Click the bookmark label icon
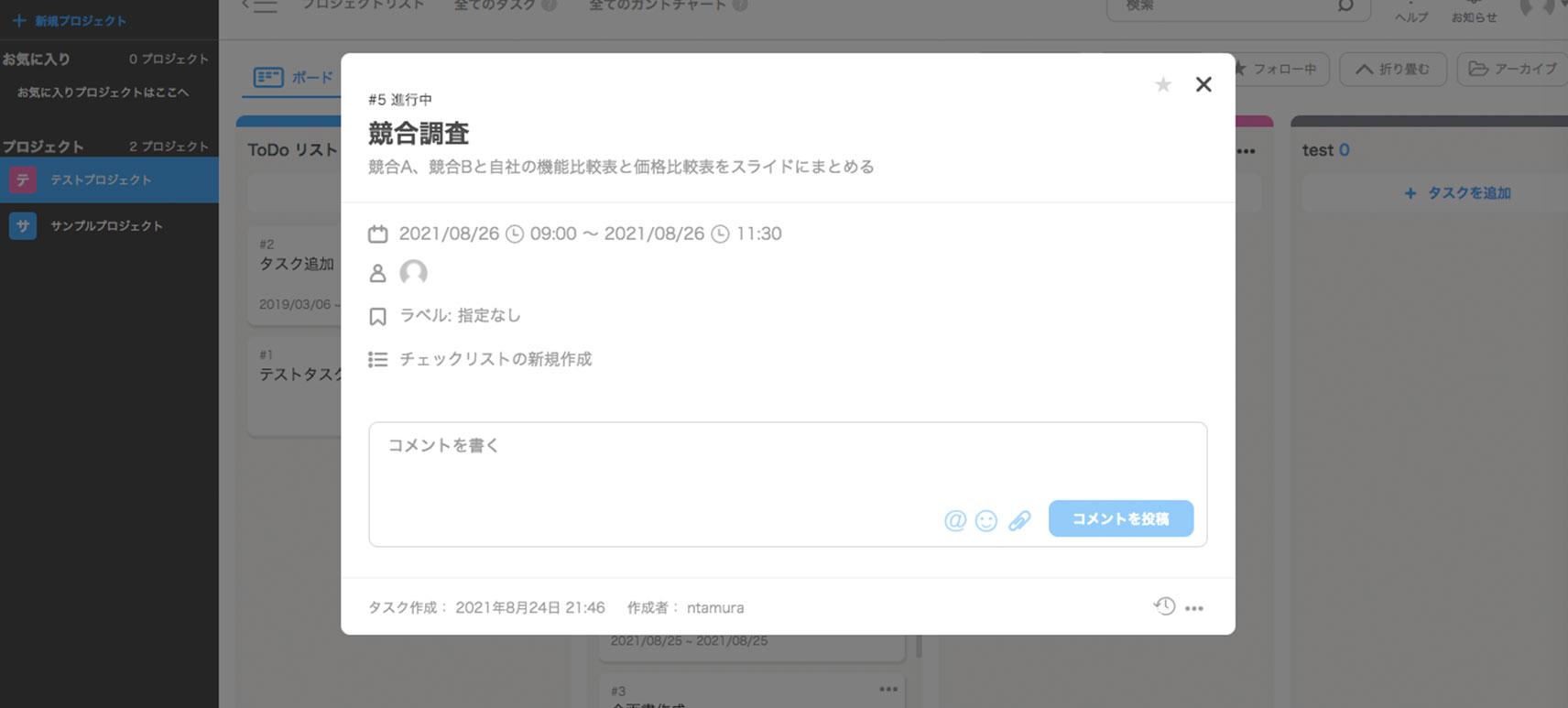Viewport: 1568px width, 708px height. coord(377,317)
